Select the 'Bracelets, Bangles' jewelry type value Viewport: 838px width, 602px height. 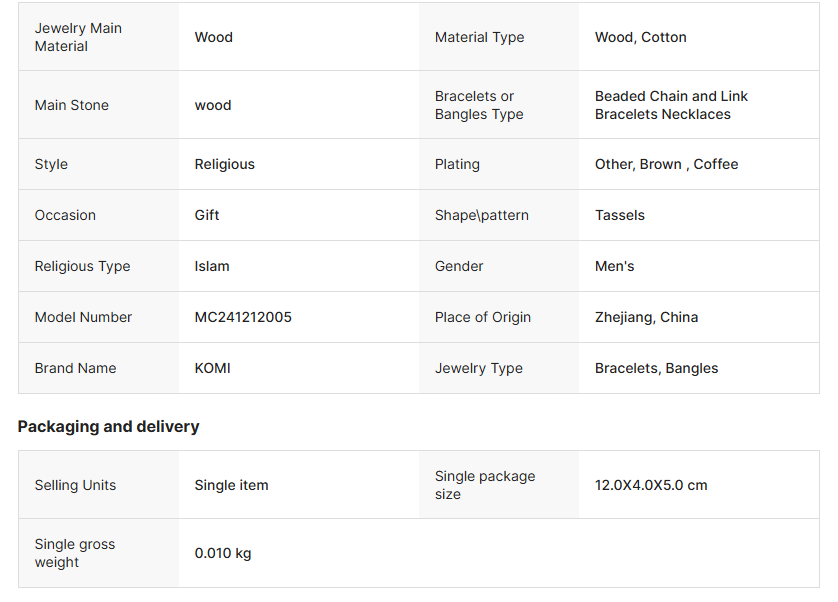coord(656,368)
